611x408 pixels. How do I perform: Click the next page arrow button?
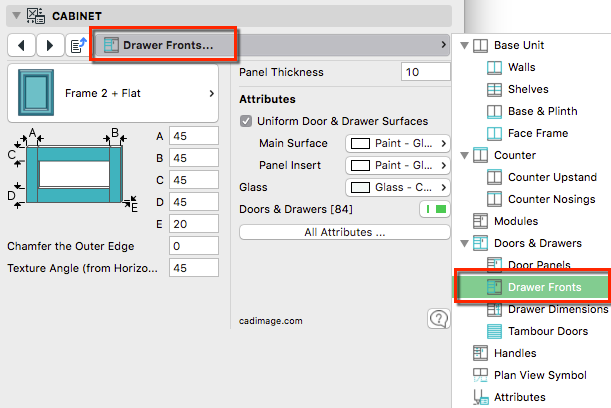[49, 45]
